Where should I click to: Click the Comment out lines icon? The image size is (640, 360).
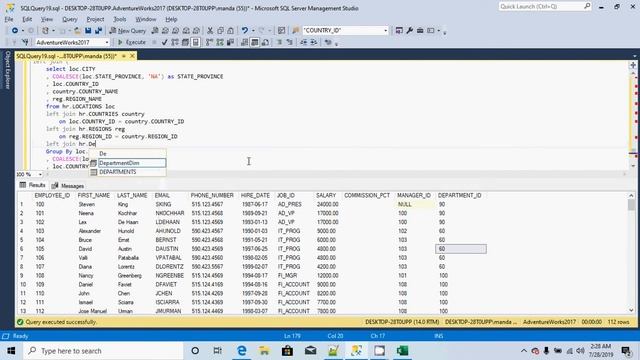click(280, 42)
